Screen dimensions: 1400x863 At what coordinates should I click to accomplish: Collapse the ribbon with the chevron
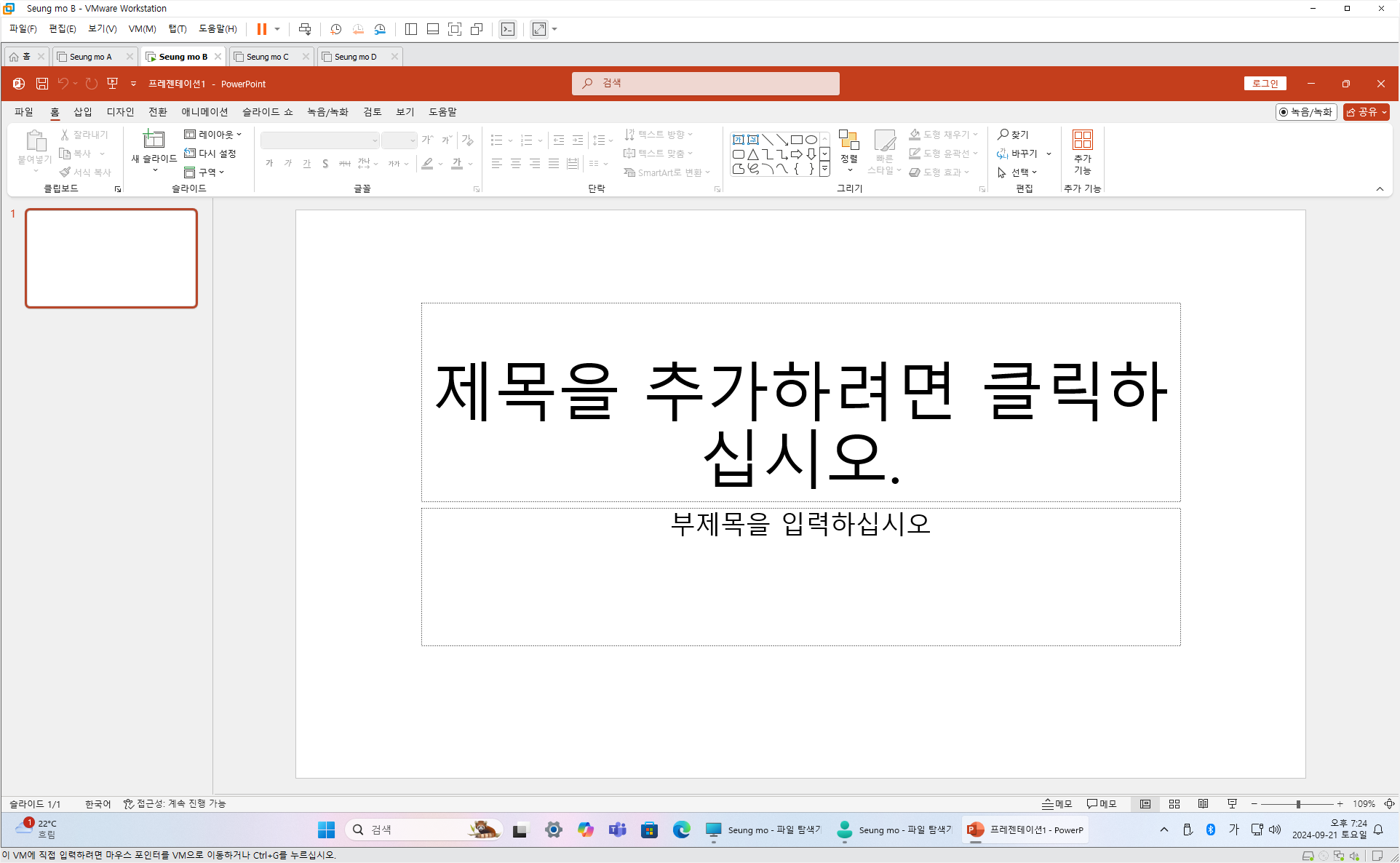pyautogui.click(x=1380, y=189)
